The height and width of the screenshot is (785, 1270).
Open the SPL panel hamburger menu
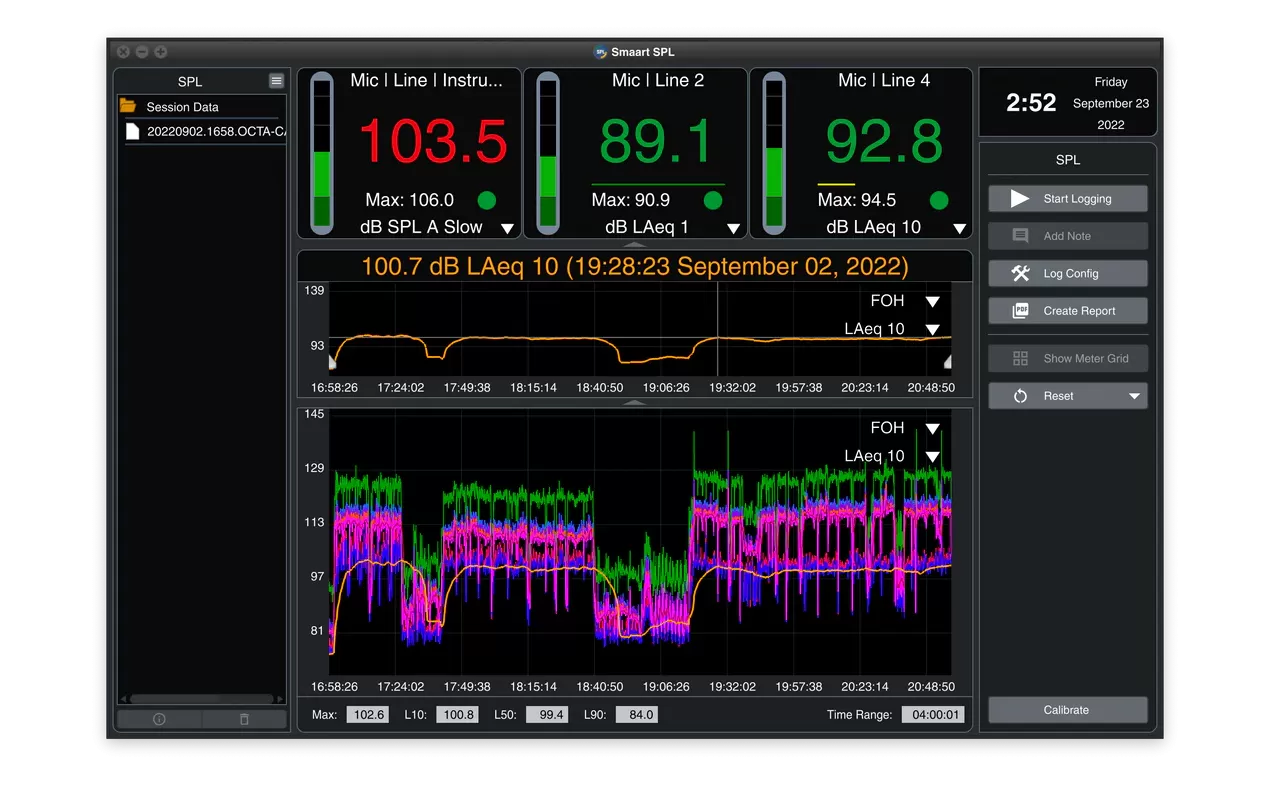277,81
